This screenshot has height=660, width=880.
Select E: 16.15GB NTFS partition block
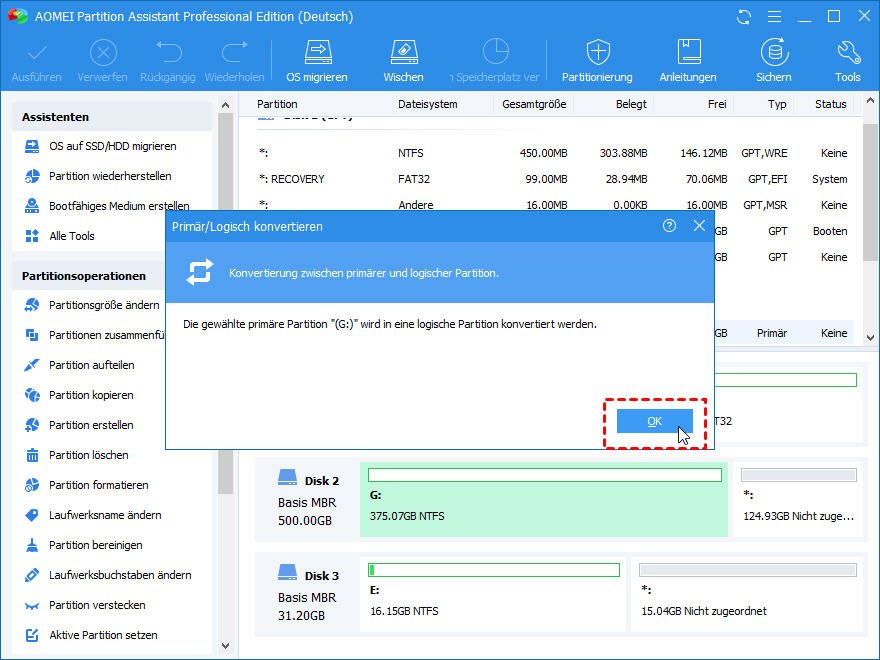point(493,594)
